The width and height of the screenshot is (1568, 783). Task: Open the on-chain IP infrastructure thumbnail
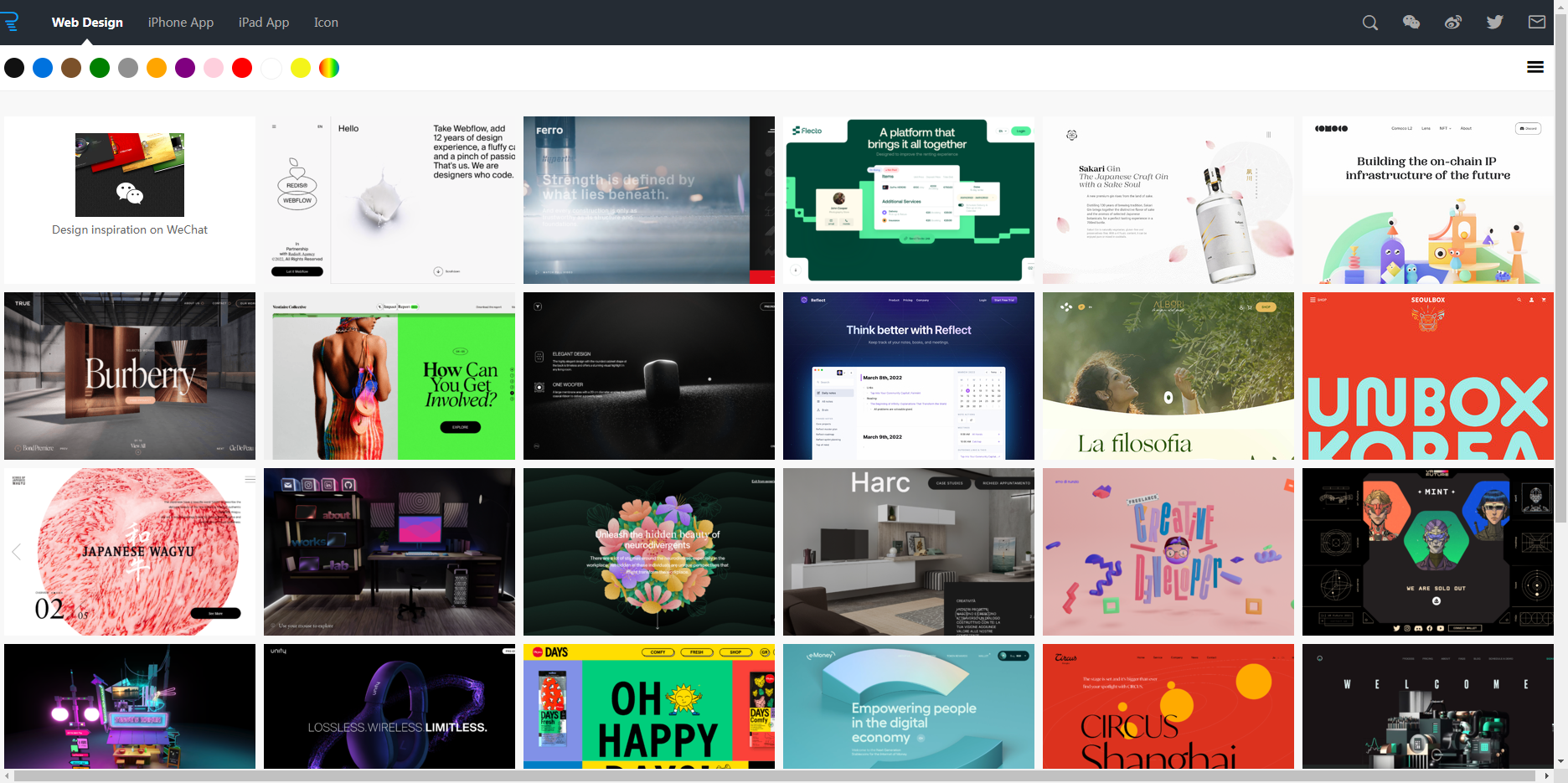pyautogui.click(x=1428, y=200)
